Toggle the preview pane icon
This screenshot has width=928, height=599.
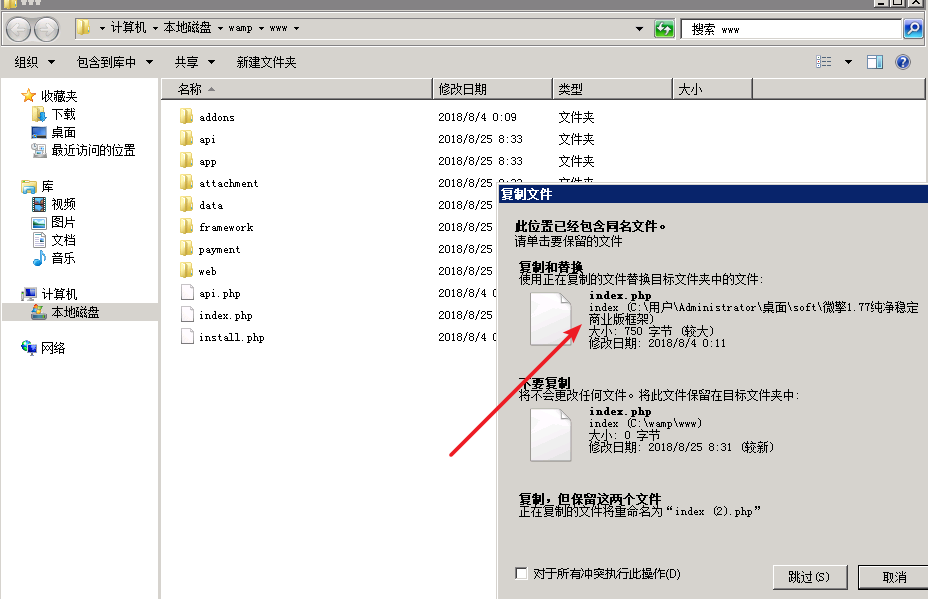[874, 61]
